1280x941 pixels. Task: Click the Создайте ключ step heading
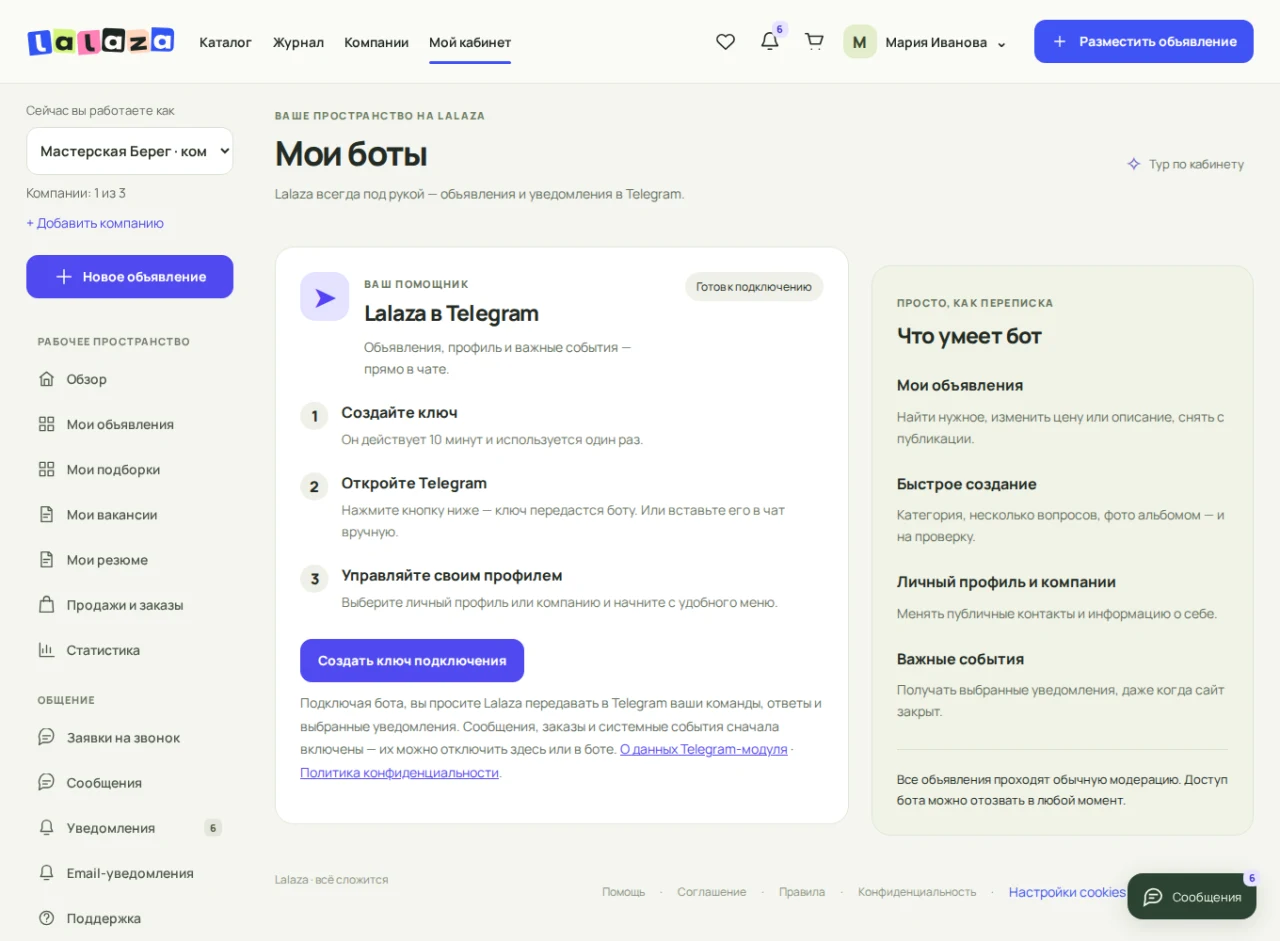click(399, 412)
